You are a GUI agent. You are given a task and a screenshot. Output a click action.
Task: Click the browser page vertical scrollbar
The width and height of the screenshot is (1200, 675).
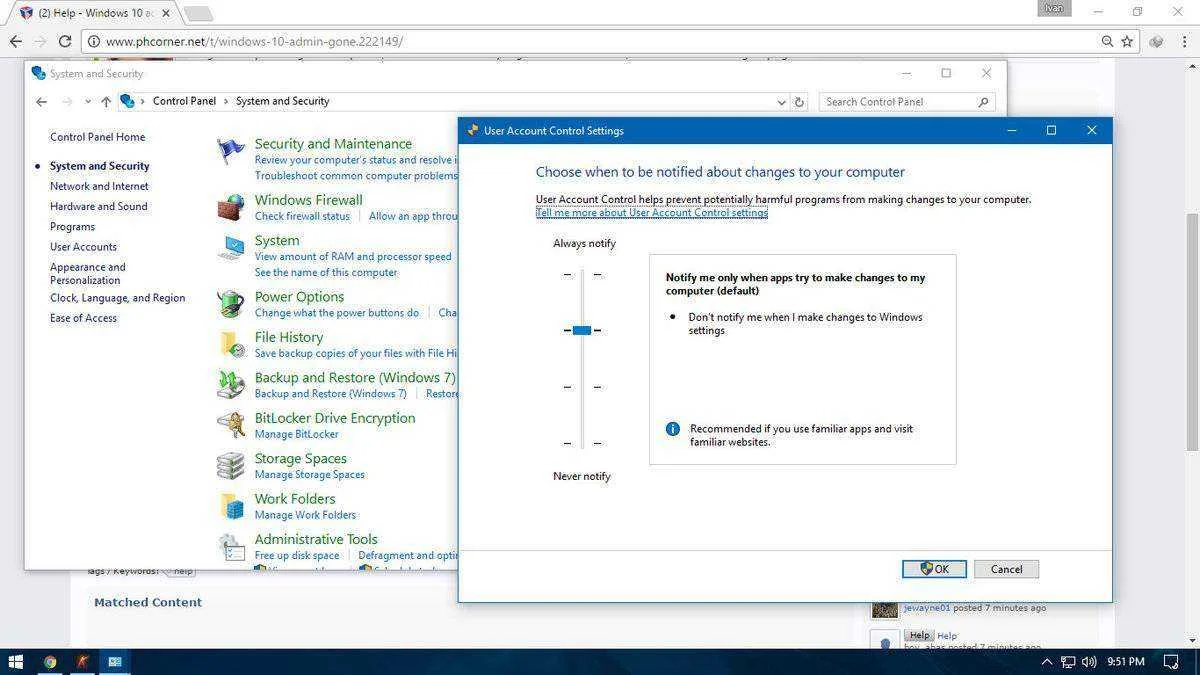pos(1192,330)
